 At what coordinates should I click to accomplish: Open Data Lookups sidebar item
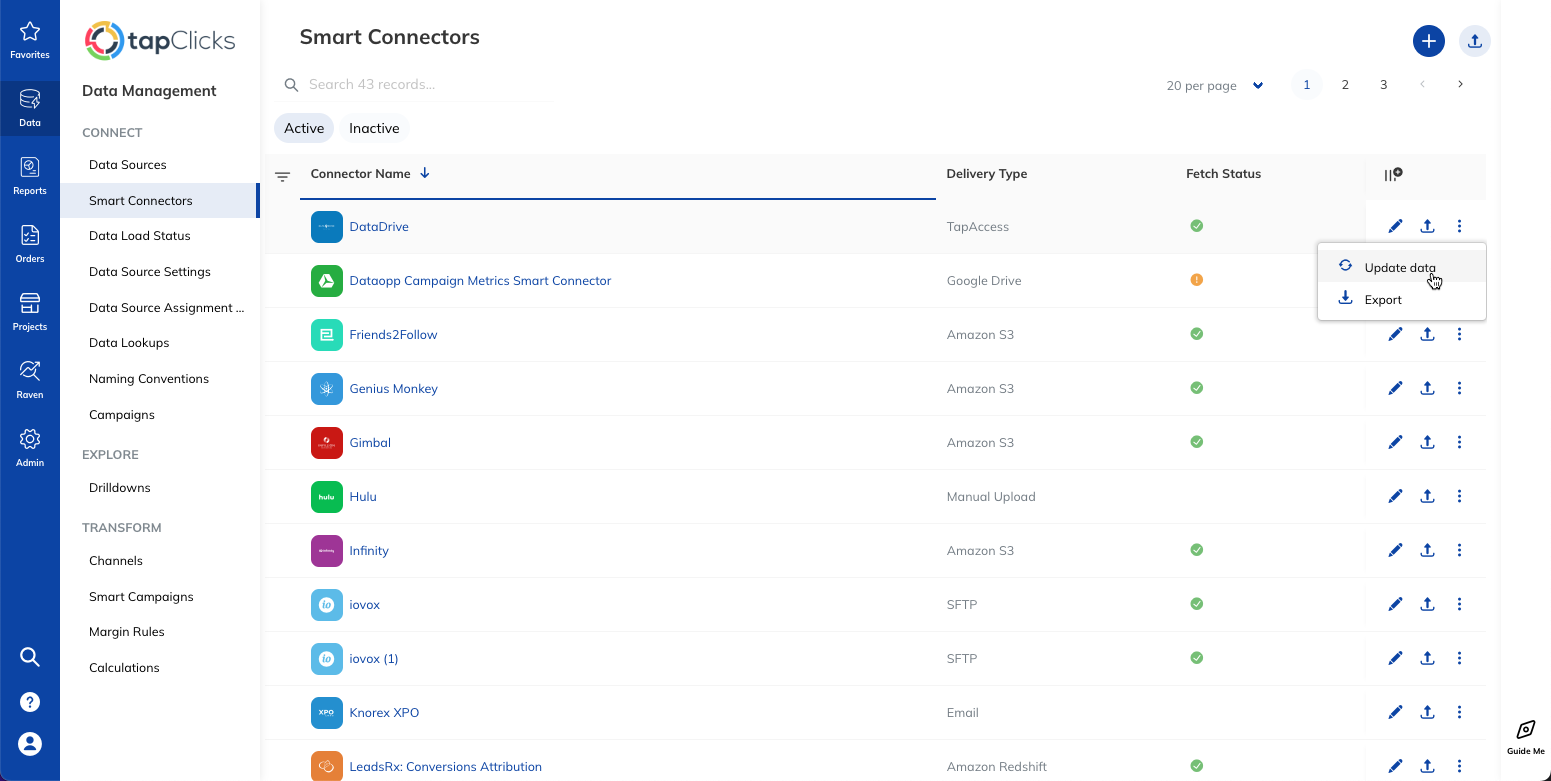click(x=129, y=343)
